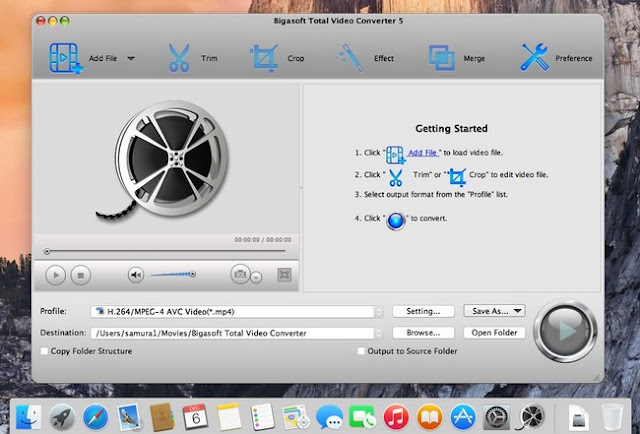Click the blue convert orb in step 4
Viewport: 640px width, 434px height.
[396, 221]
